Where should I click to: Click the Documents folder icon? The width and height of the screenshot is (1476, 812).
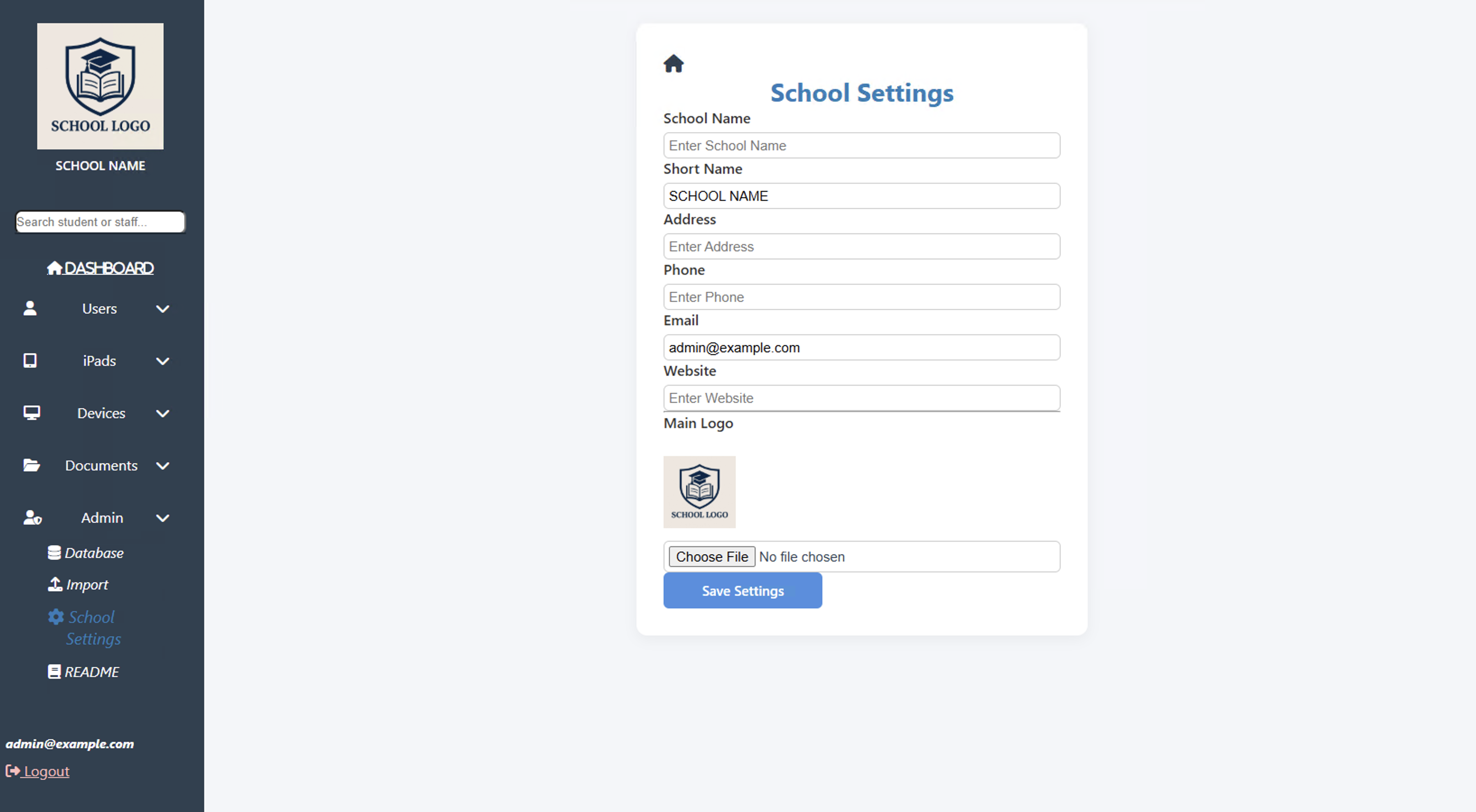click(32, 465)
